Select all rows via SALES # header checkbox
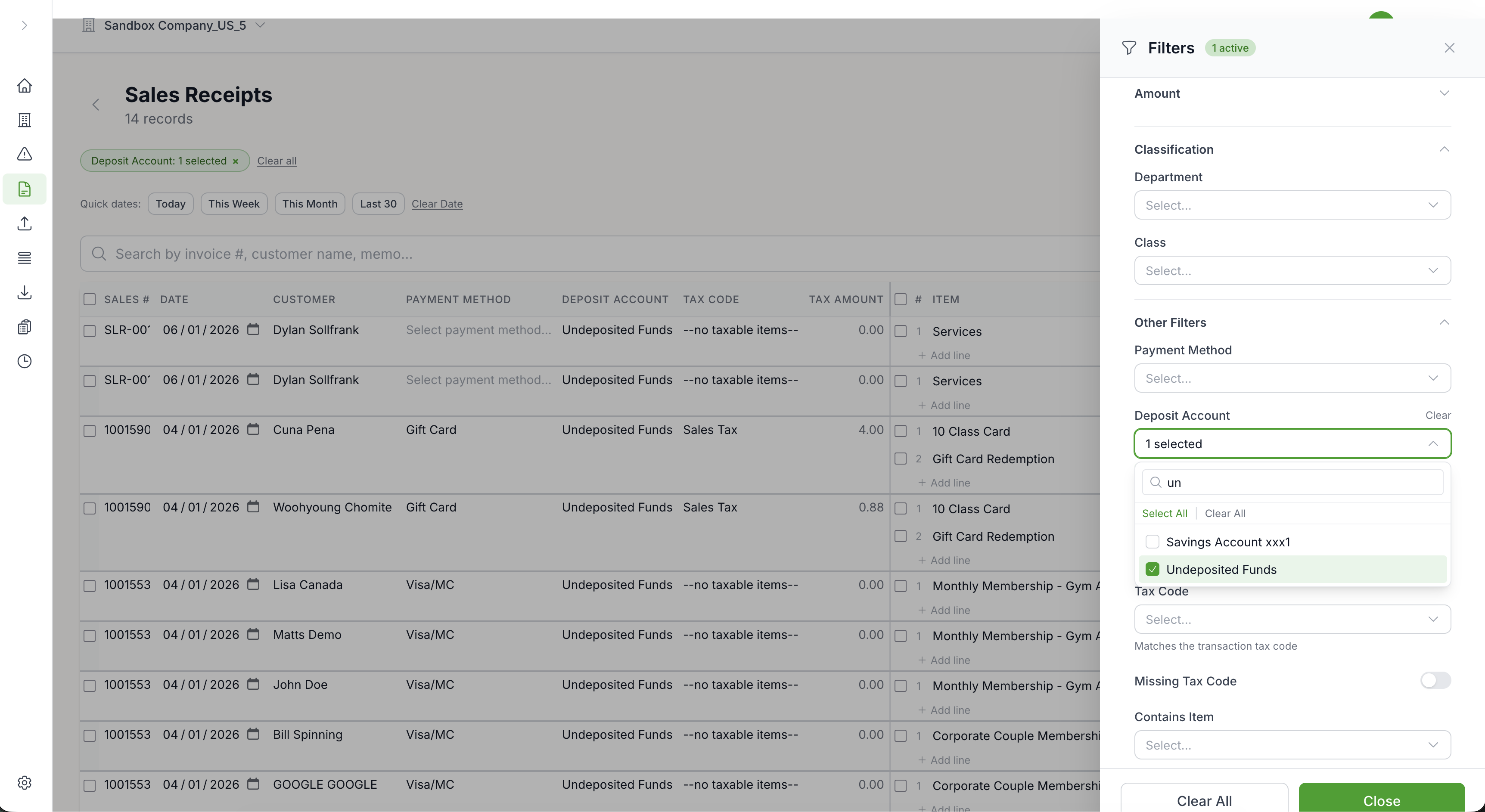 coord(89,299)
